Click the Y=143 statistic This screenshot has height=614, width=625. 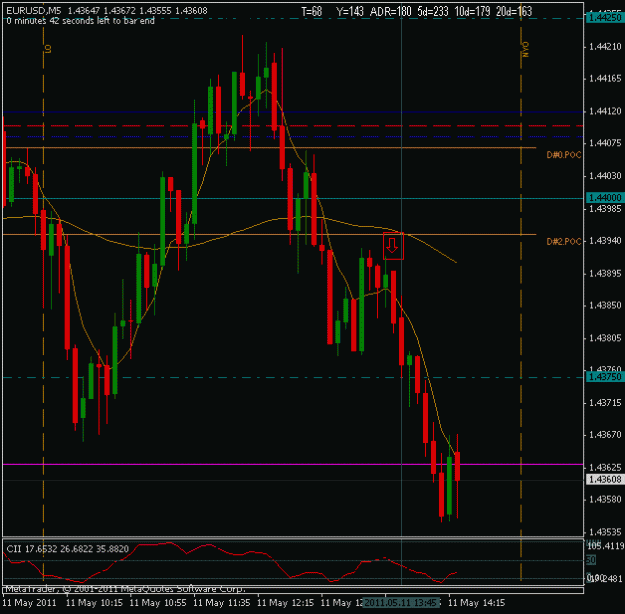click(x=350, y=11)
